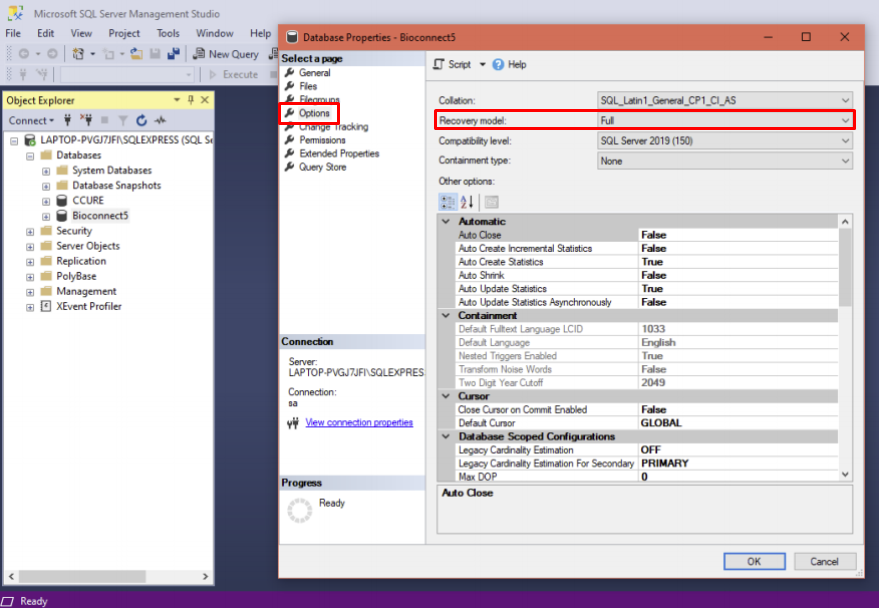Screen dimensions: 879x608
Task: Click the Default Cursor GLOBAL value
Action: click(738, 423)
